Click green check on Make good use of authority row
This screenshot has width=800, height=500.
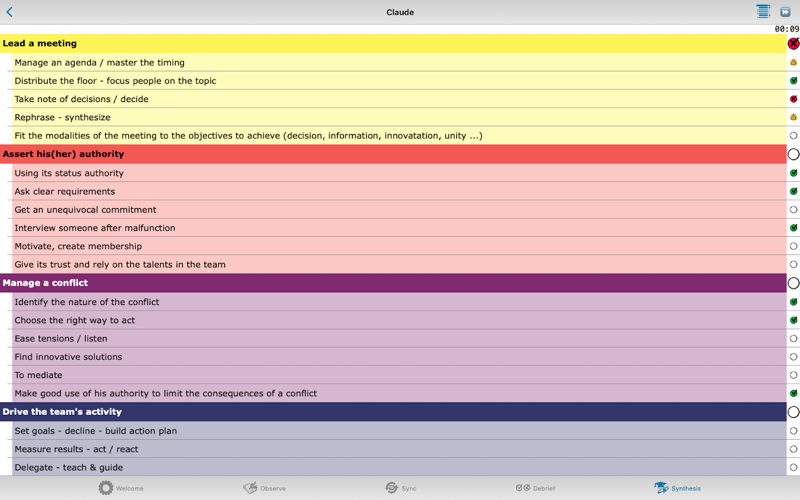pyautogui.click(x=793, y=393)
